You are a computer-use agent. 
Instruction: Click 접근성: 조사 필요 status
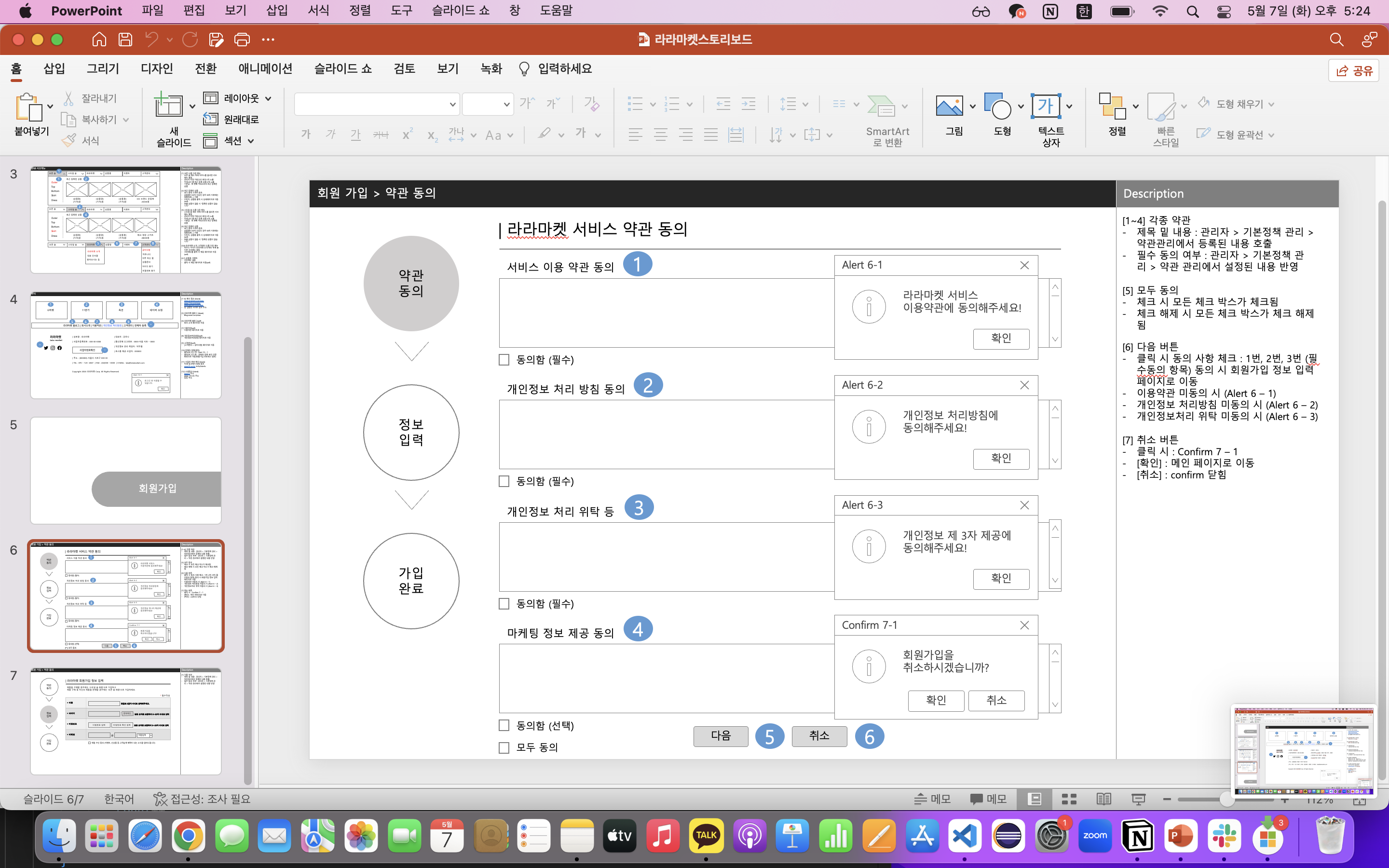point(202,799)
